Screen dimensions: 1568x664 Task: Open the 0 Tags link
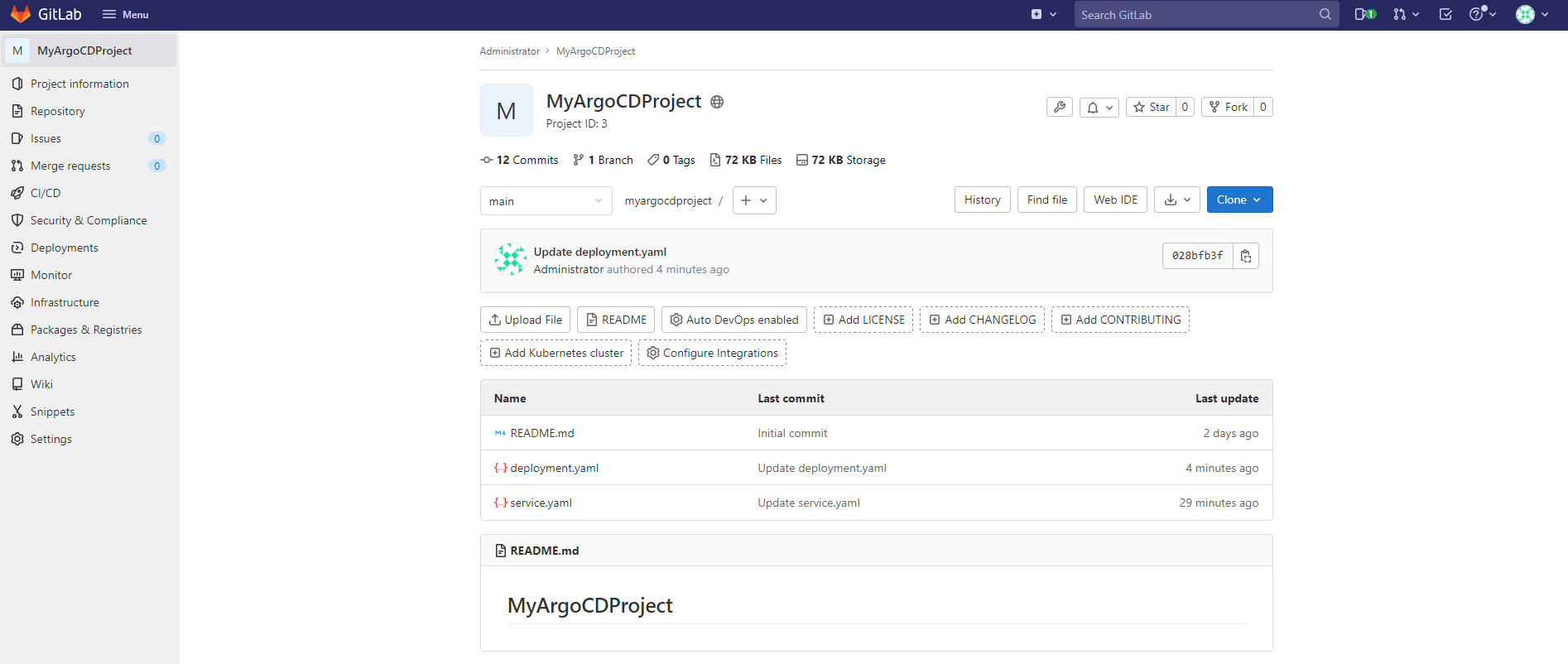click(x=671, y=160)
